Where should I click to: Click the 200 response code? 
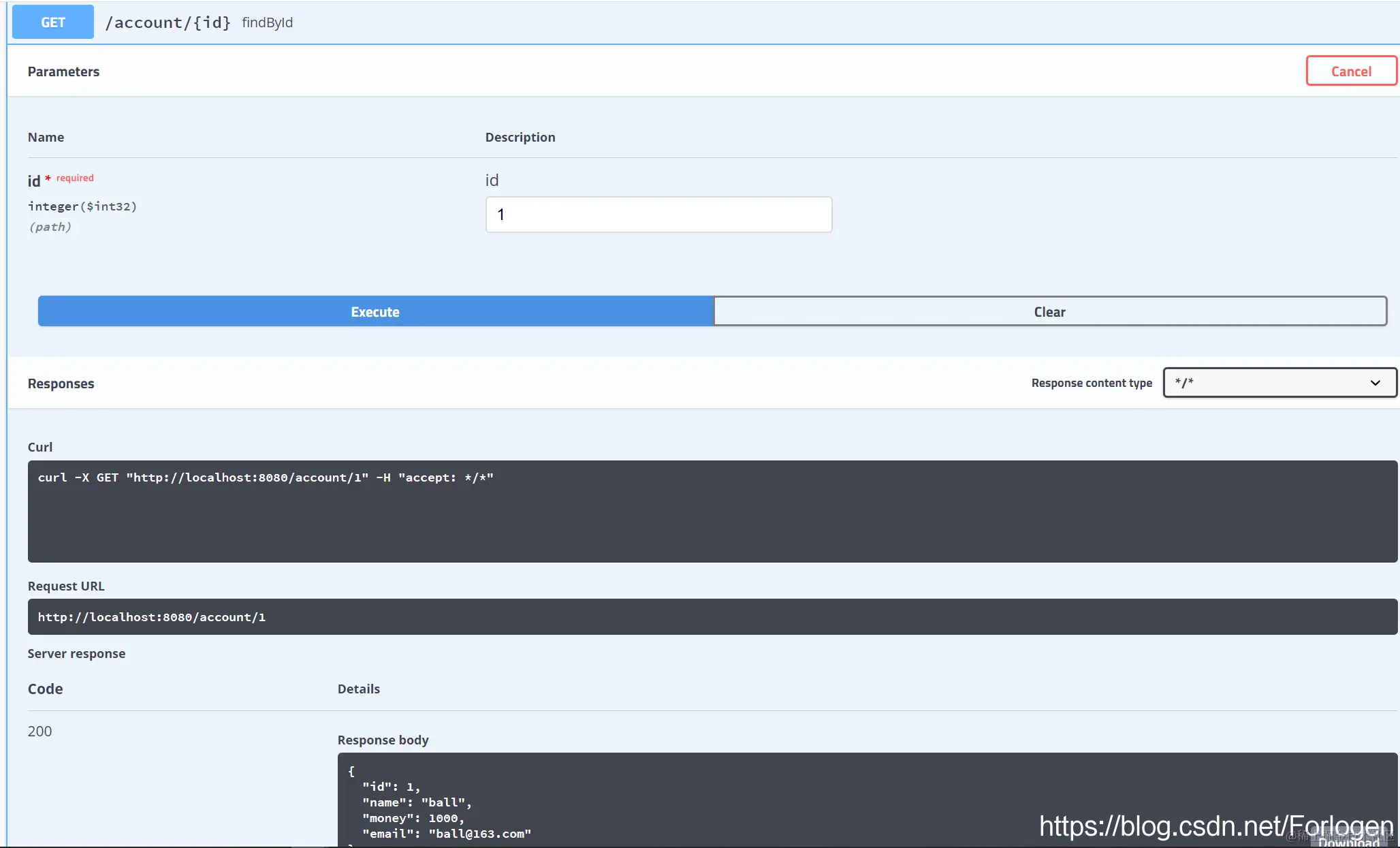(x=39, y=731)
